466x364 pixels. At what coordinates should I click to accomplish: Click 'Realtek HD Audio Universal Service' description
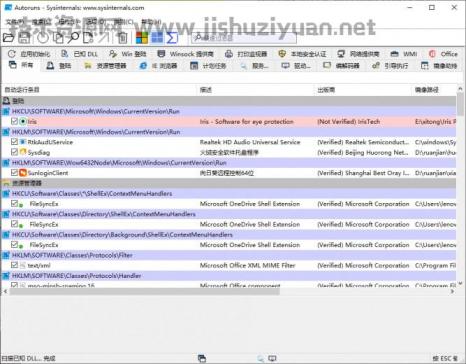click(x=250, y=142)
